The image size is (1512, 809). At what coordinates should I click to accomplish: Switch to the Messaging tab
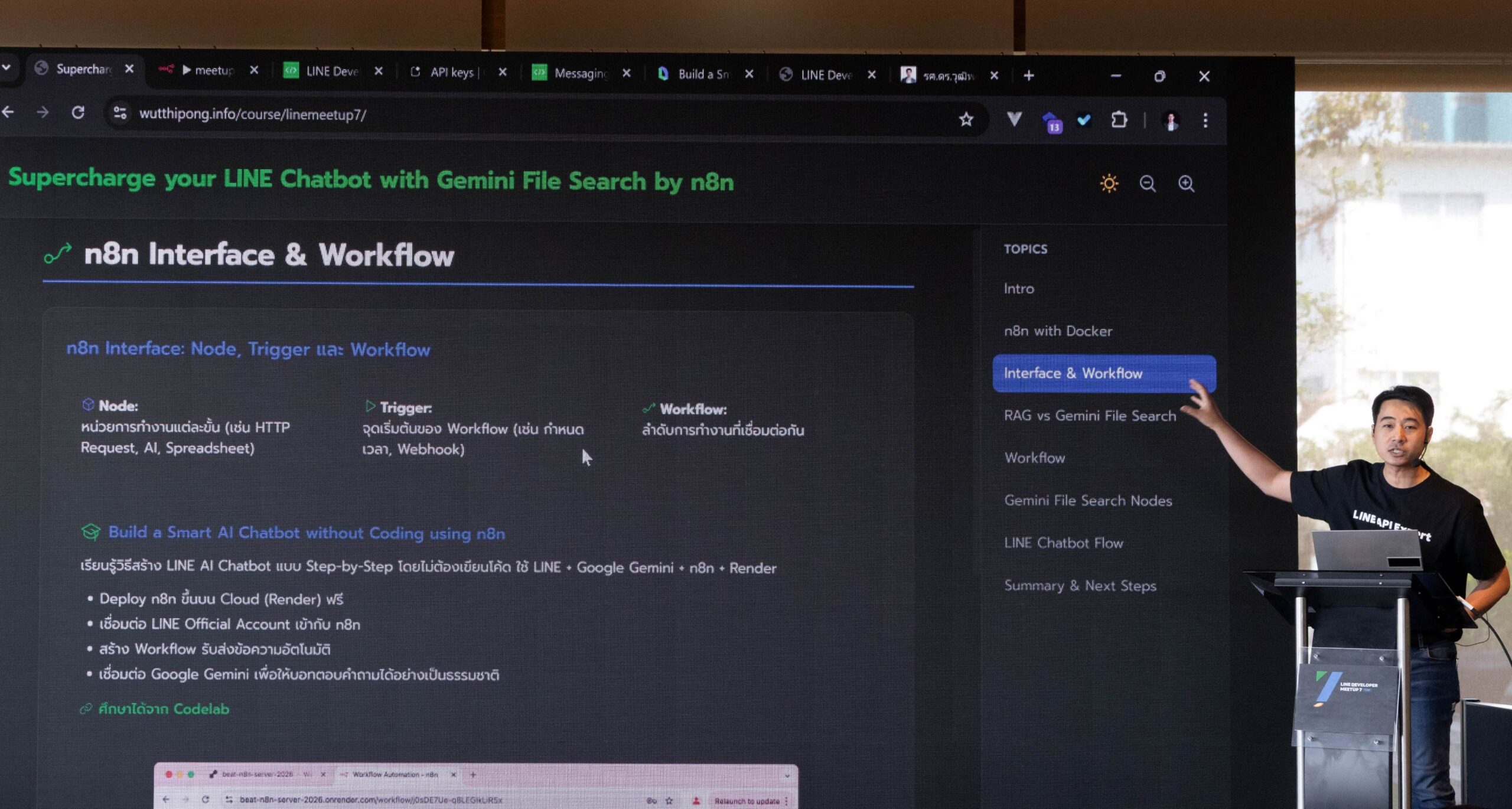point(579,73)
